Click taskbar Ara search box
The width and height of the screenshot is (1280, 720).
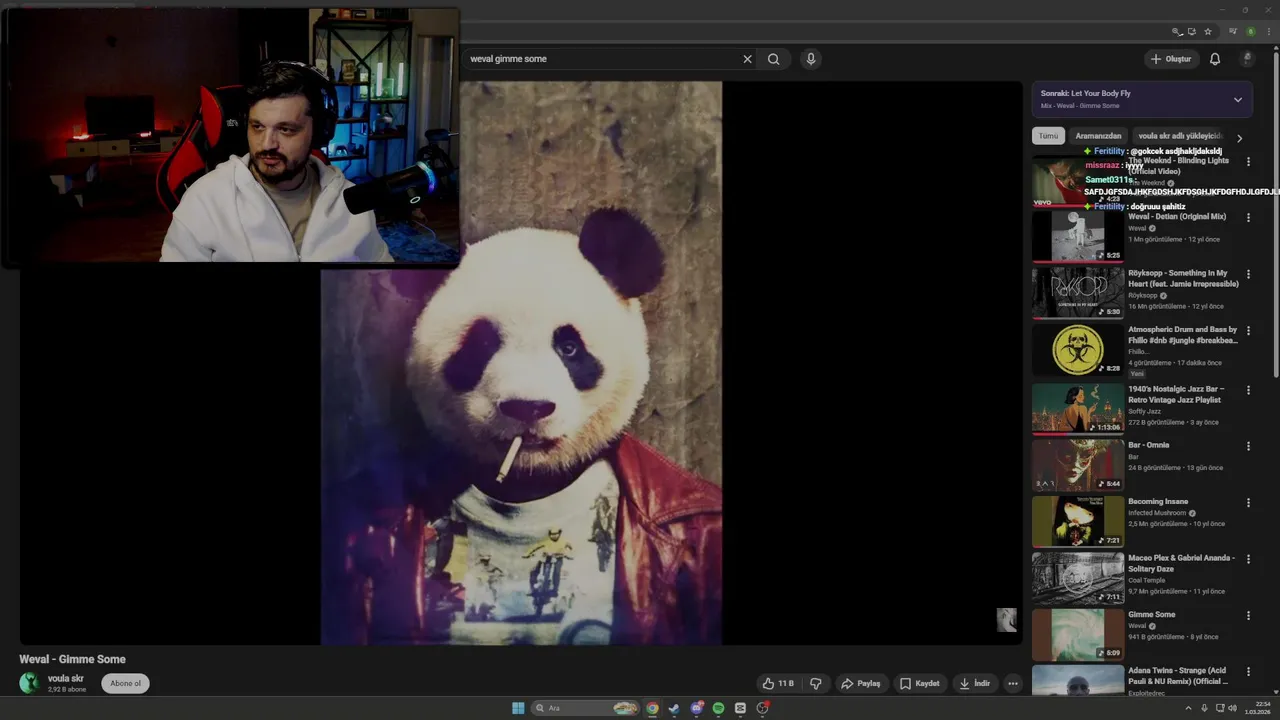[x=586, y=708]
